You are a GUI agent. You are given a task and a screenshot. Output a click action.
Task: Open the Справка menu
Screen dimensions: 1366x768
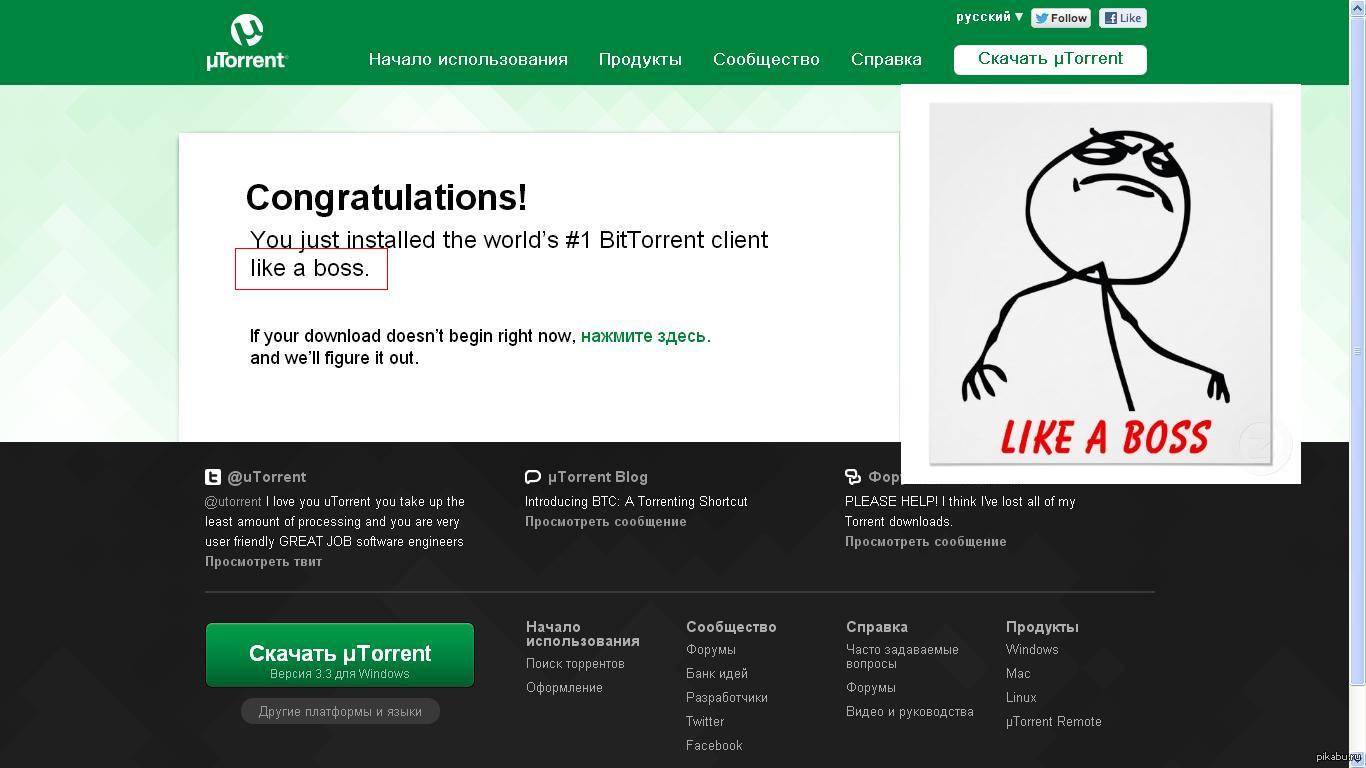[x=886, y=59]
